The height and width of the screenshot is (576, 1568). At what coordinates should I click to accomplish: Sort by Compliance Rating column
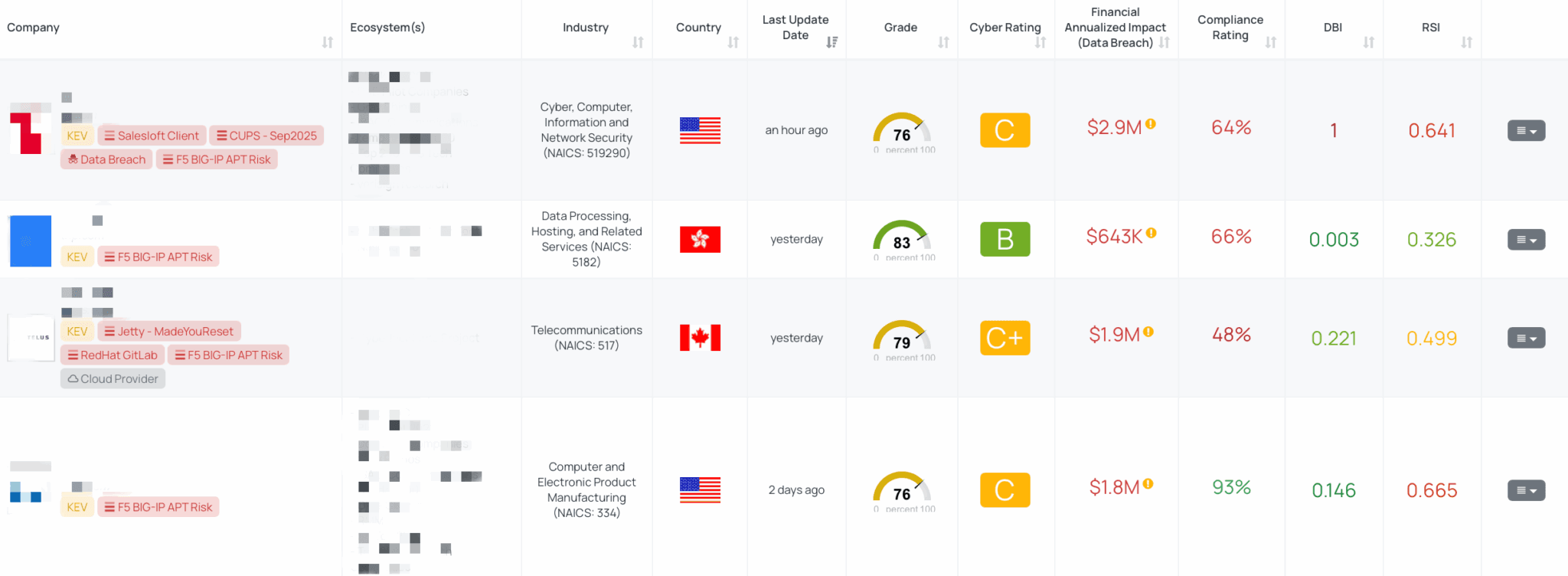[1270, 42]
